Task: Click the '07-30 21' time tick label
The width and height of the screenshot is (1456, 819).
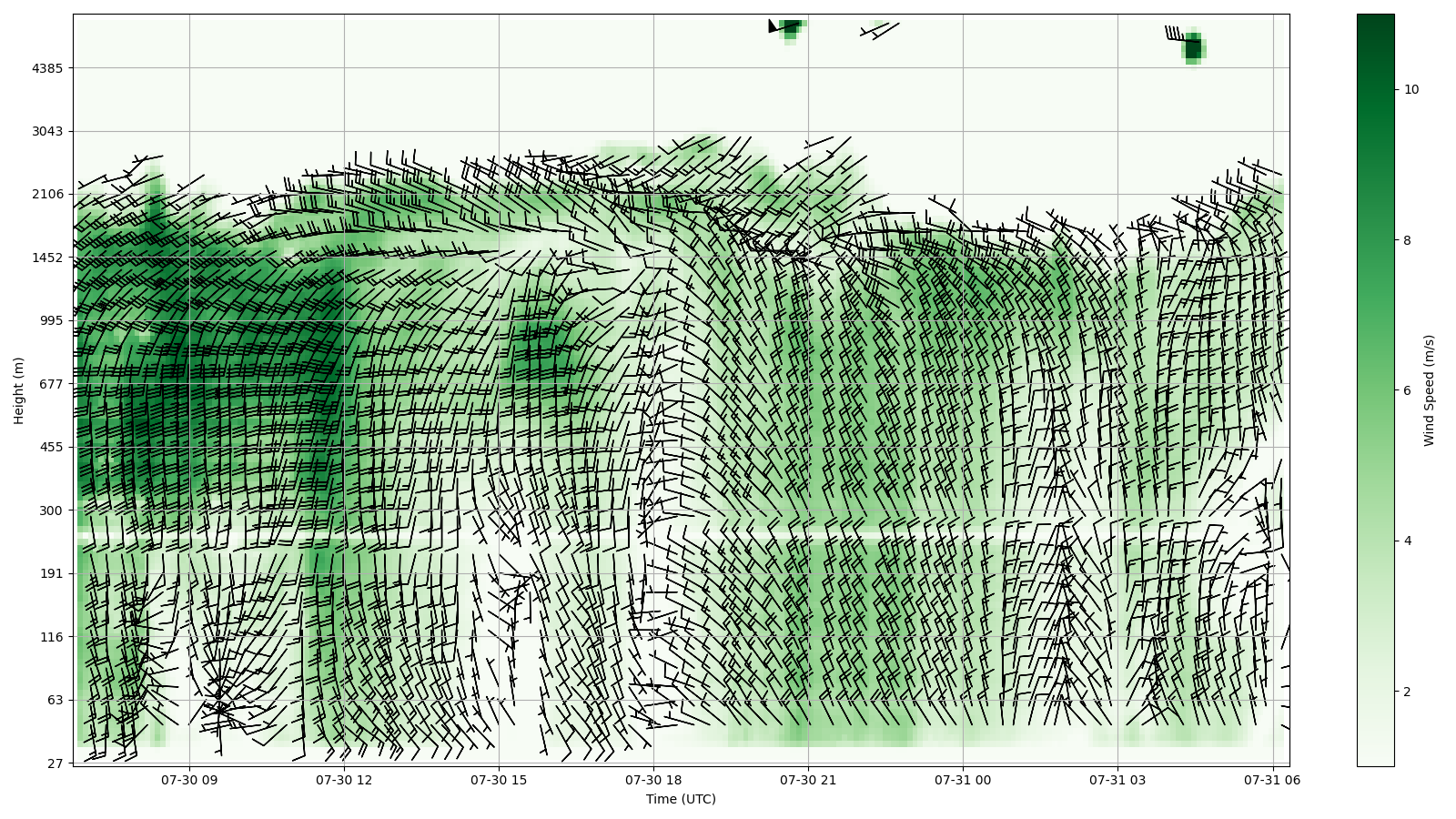Action: (808, 780)
